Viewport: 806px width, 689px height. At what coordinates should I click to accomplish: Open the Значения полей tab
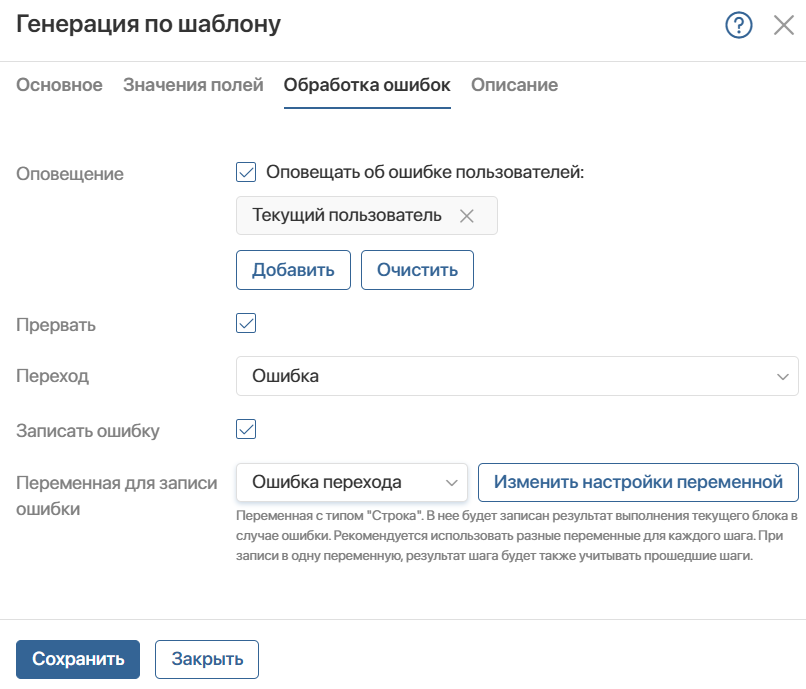[x=193, y=85]
